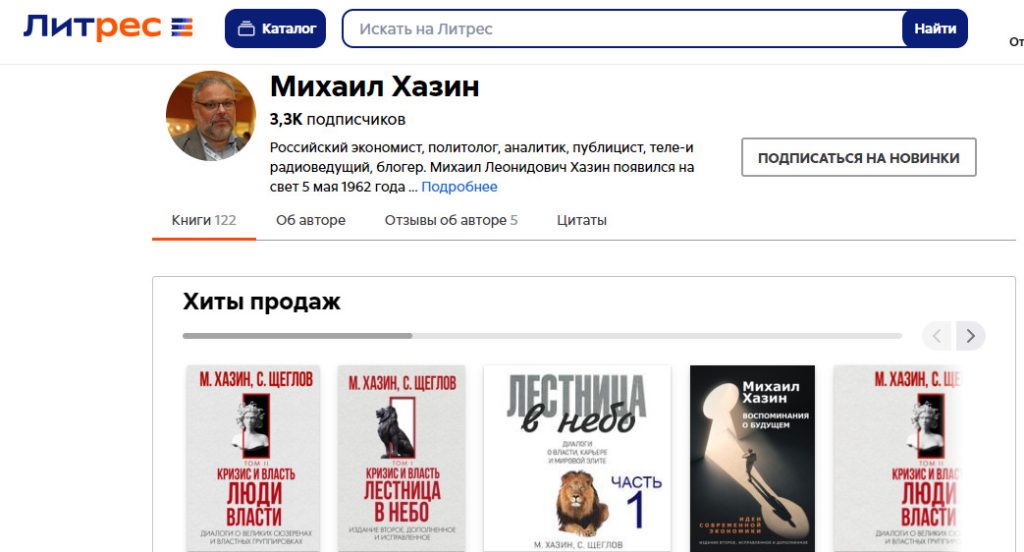Screen dimensions: 1024x552
Task: Open partially visible Люди власти cover
Action: 898,459
